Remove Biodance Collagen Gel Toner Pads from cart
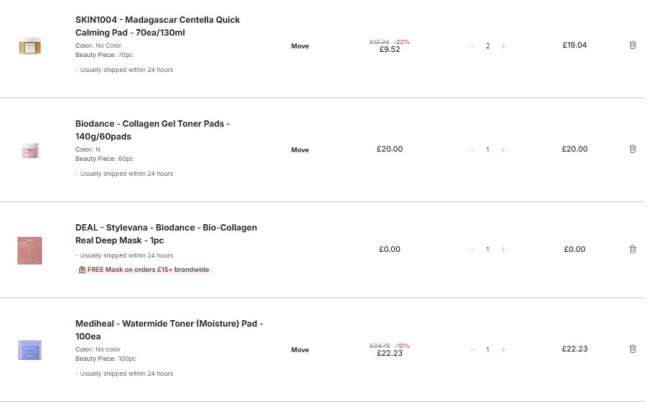 632,149
